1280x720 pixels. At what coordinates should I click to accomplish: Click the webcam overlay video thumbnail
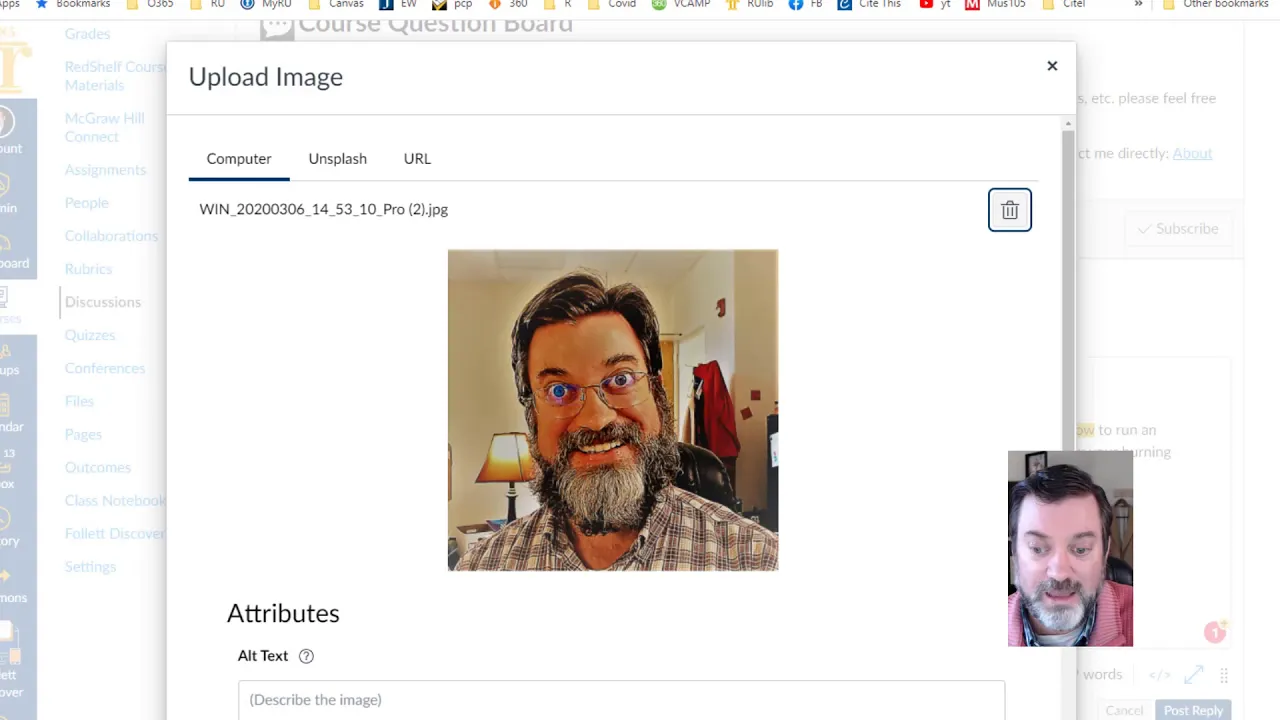(1070, 548)
